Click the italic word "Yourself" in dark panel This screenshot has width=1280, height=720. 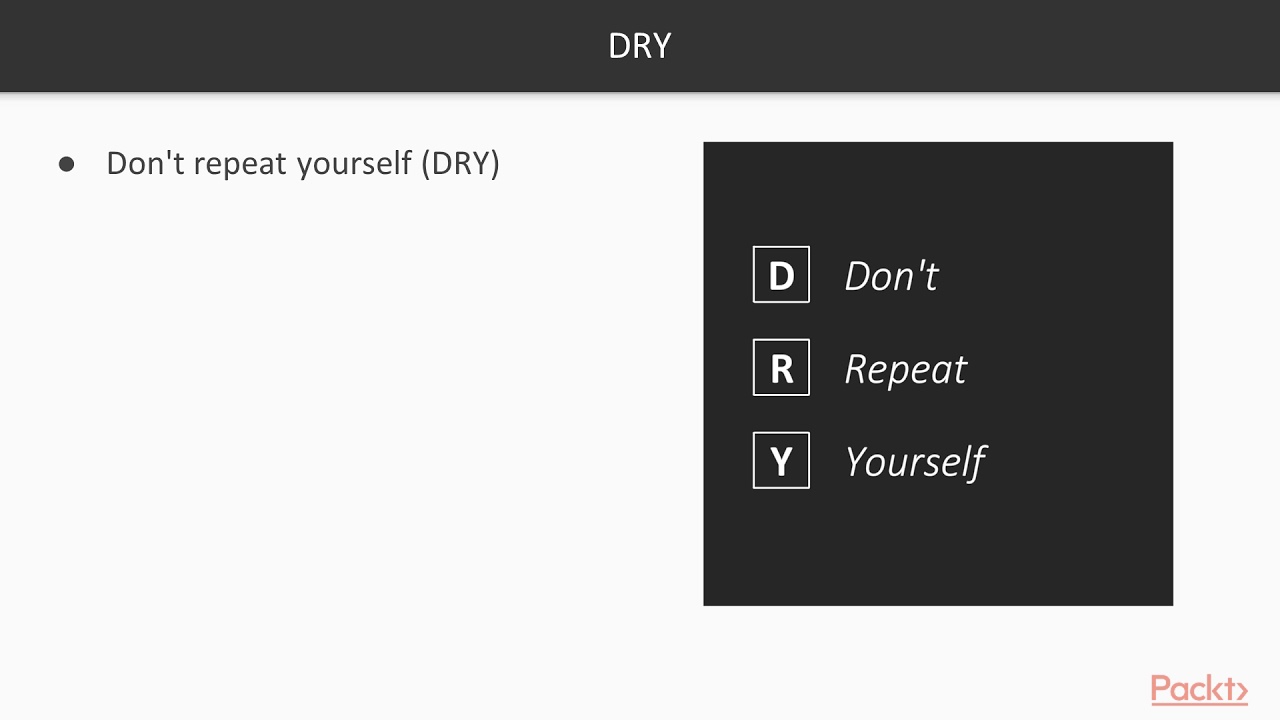[x=915, y=462]
